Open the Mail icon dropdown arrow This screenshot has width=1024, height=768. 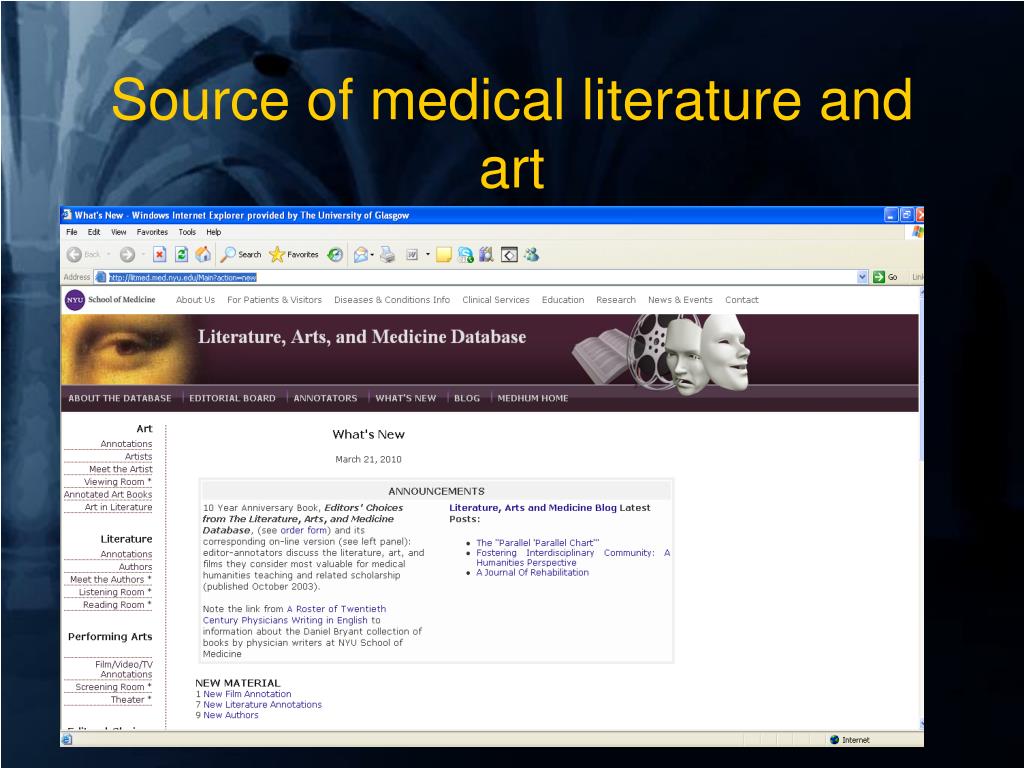(372, 255)
